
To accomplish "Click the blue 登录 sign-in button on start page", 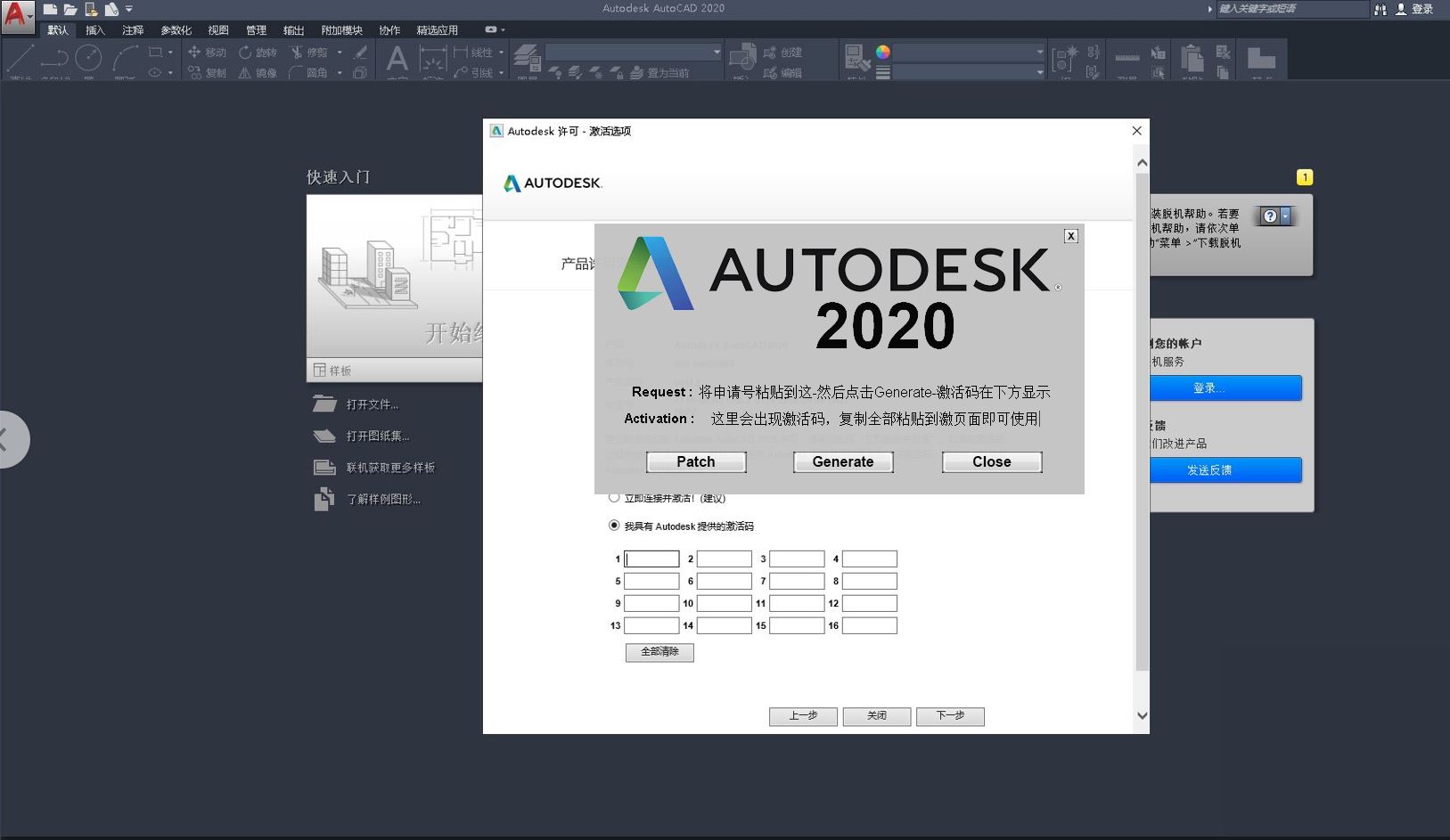I will (x=1225, y=388).
